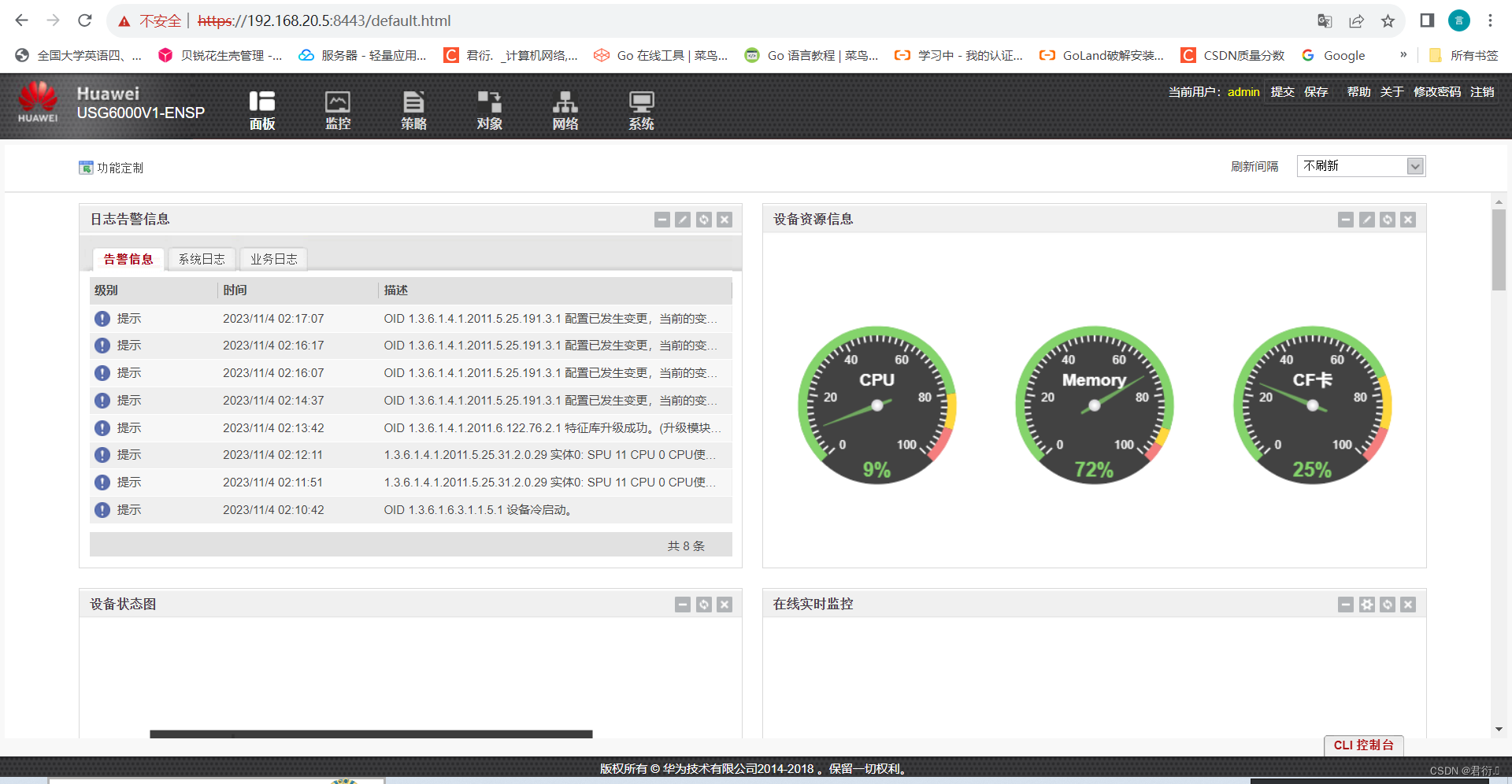This screenshot has height=784, width=1512.
Task: Collapse the 日志告警信息 panel
Action: 662,220
